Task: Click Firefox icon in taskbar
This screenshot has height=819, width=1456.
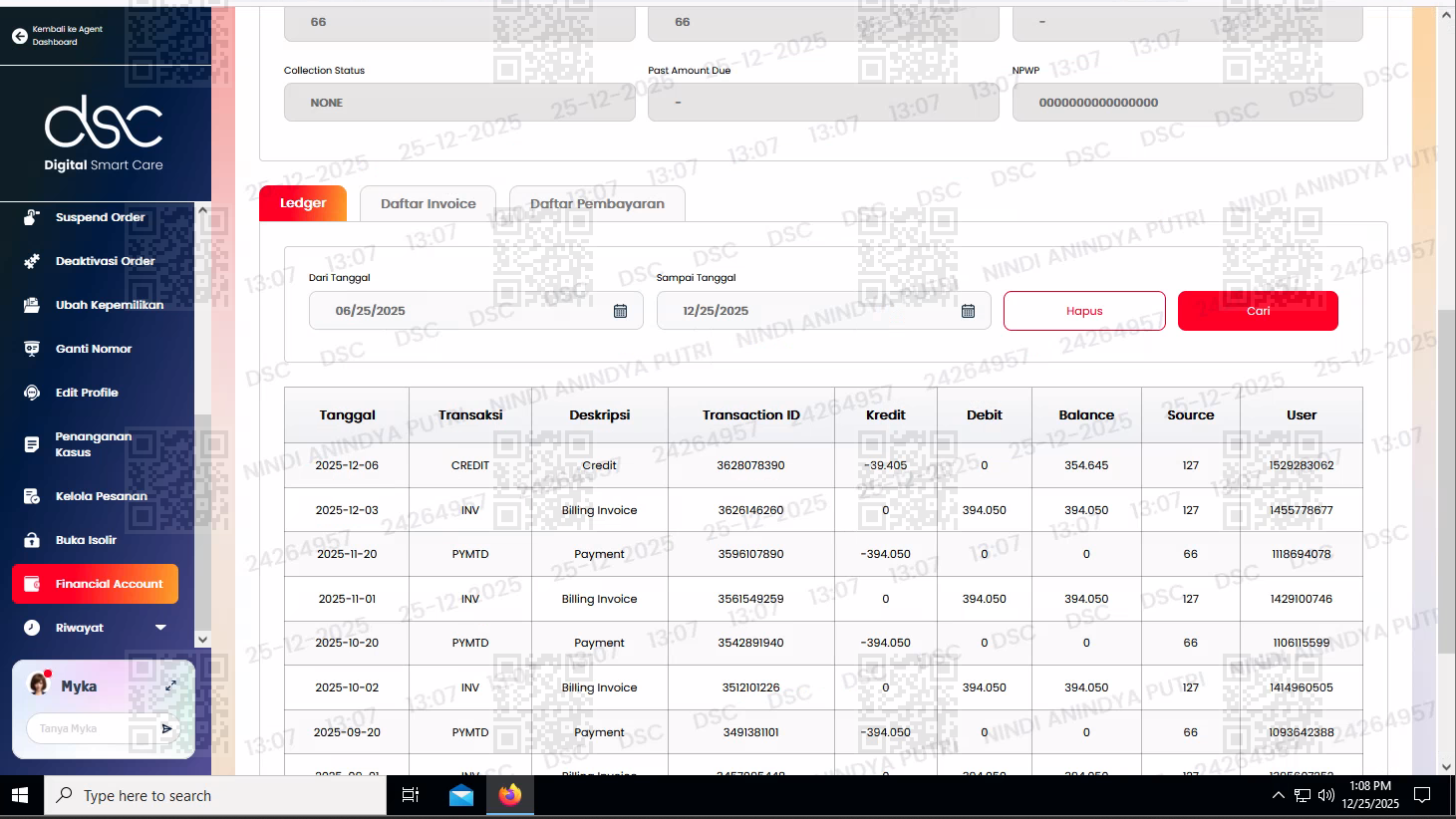Action: pyautogui.click(x=510, y=795)
